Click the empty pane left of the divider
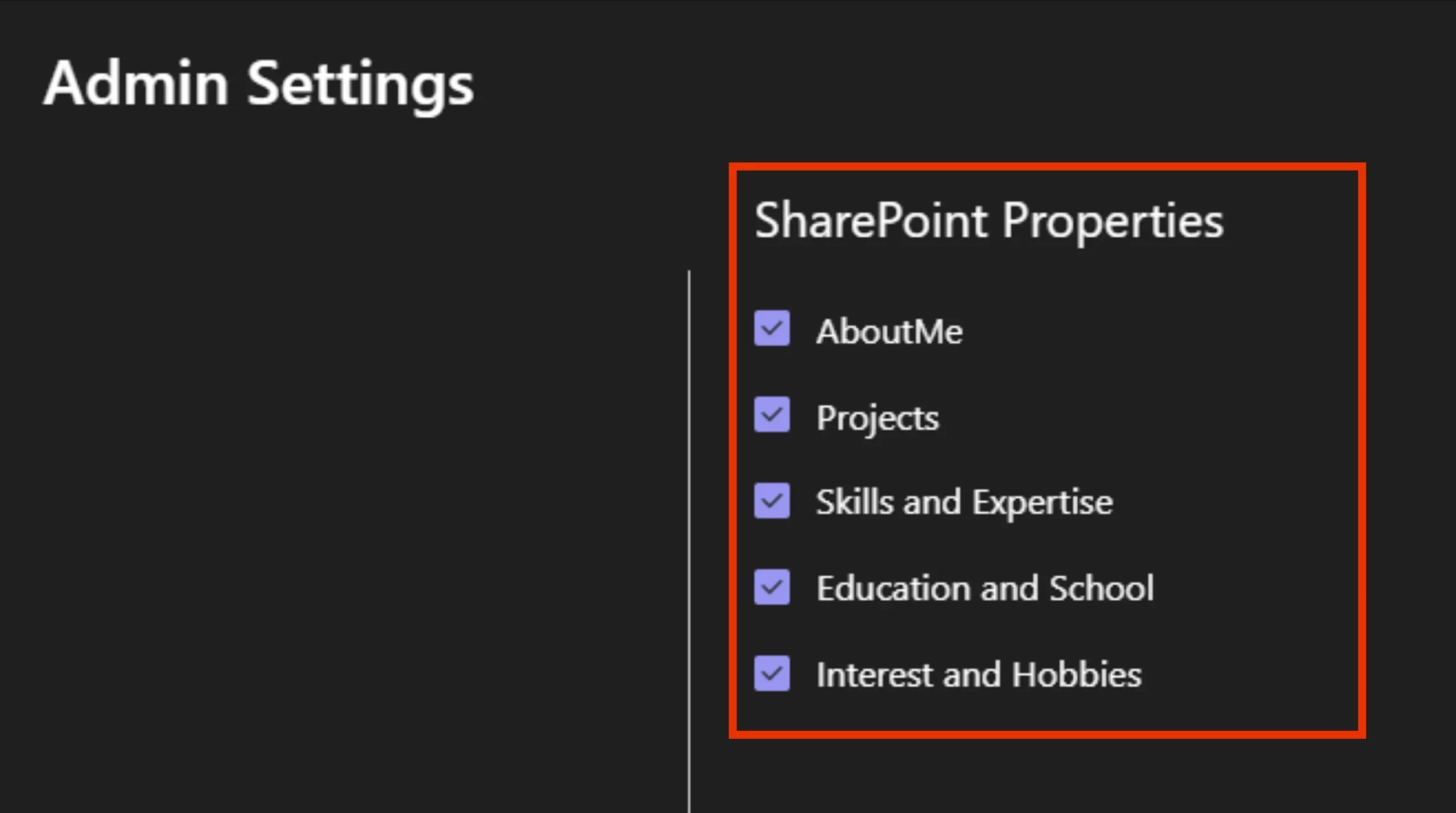1456x813 pixels. pyautogui.click(x=341, y=455)
